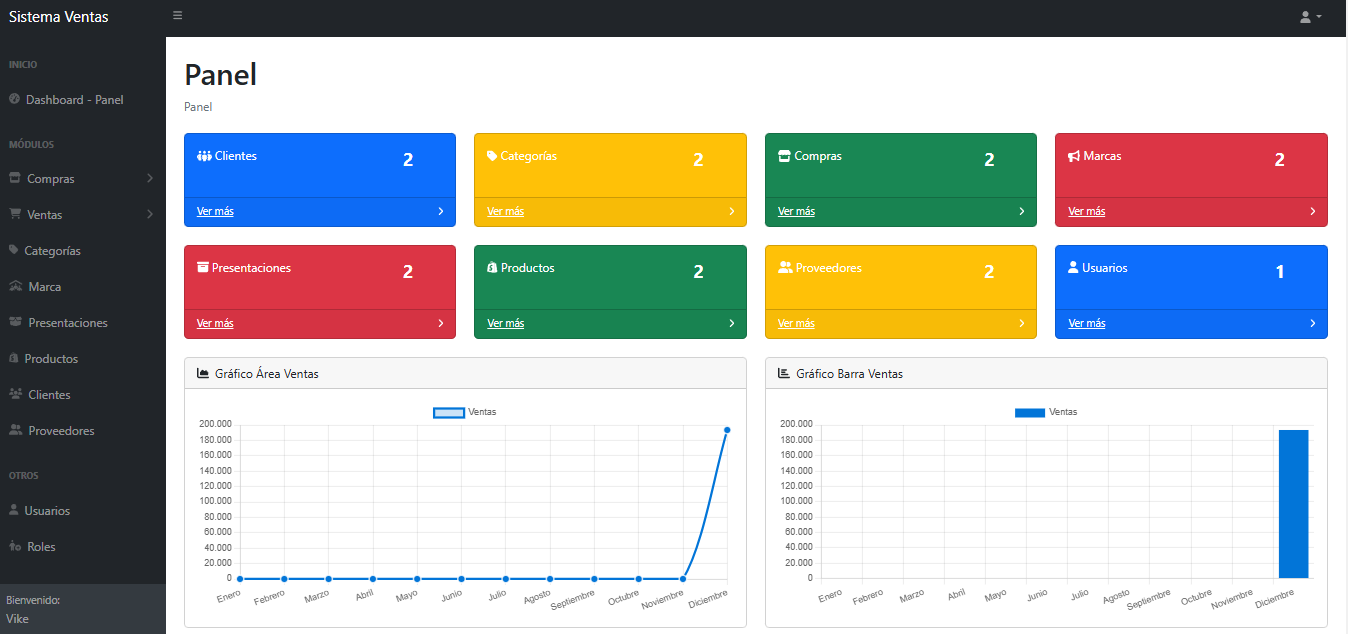This screenshot has height=634, width=1348.
Task: Click the Categorías tag icon in sidebar
Action: [x=14, y=251]
